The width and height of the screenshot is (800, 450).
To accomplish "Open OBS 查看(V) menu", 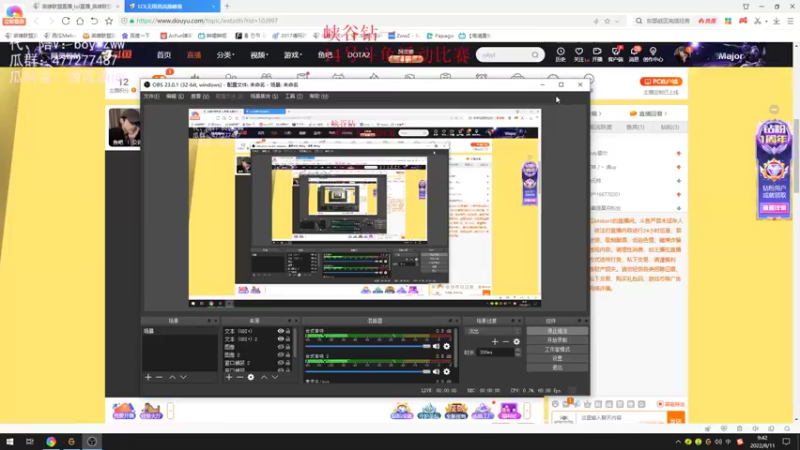I will (x=199, y=96).
